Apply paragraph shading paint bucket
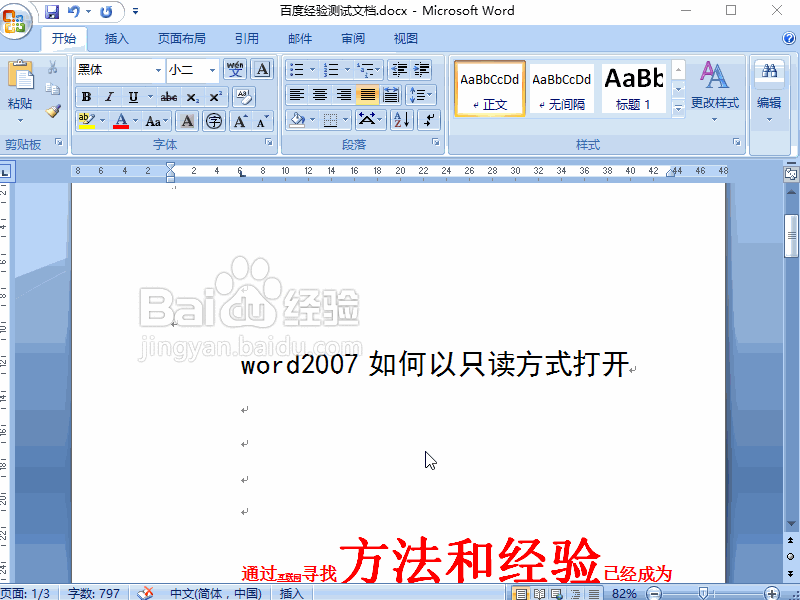This screenshot has width=800, height=600. click(x=297, y=120)
